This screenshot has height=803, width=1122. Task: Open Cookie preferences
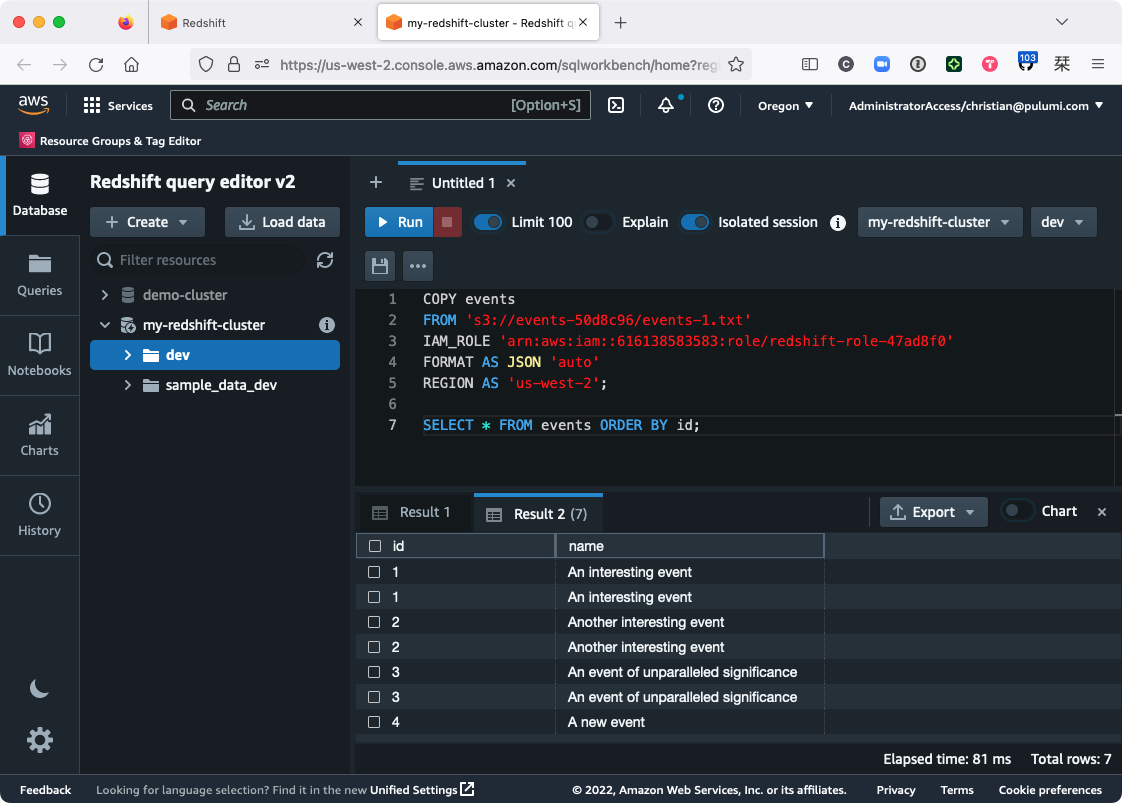pyautogui.click(x=1050, y=789)
